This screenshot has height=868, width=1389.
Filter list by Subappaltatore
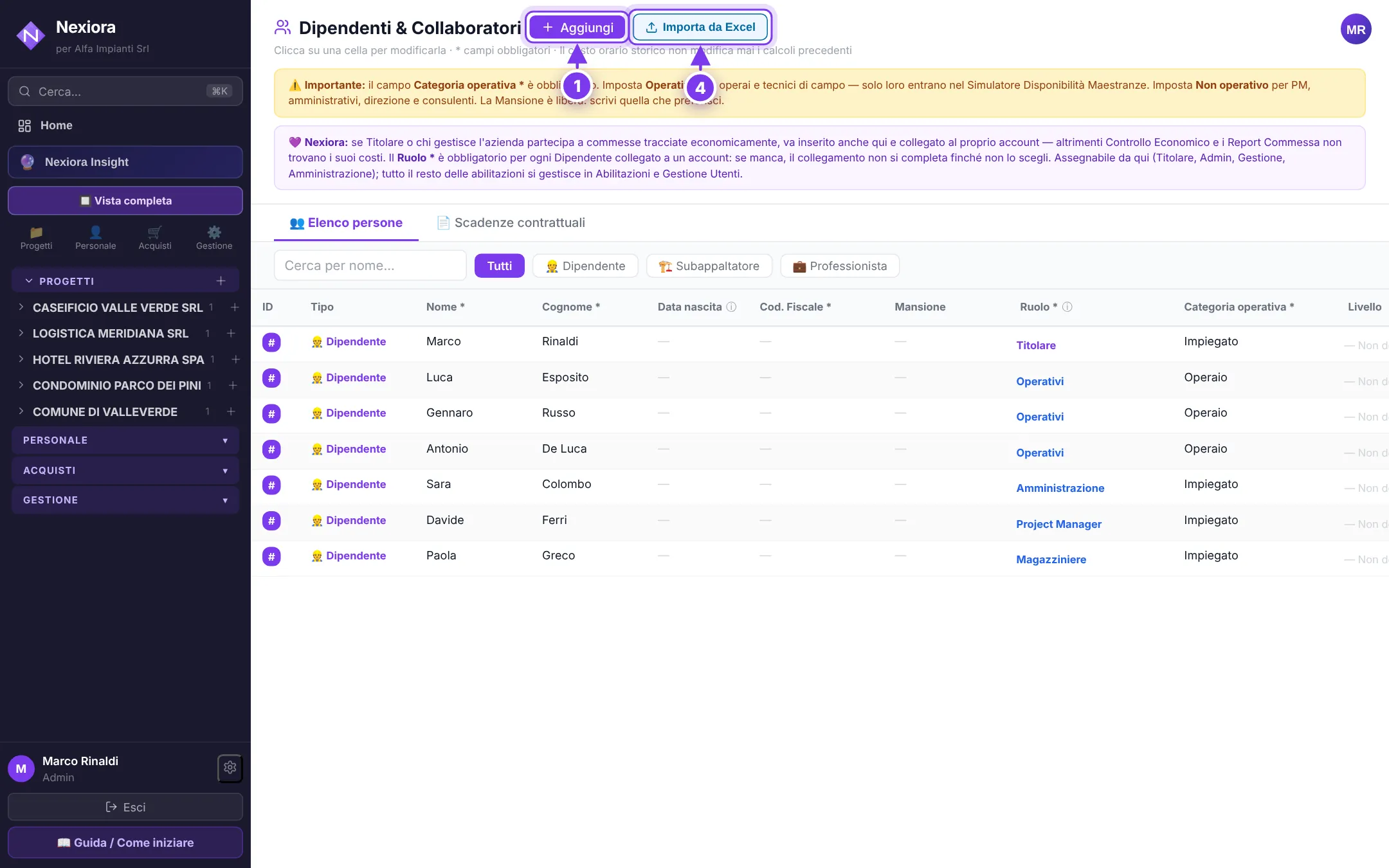pyautogui.click(x=709, y=266)
